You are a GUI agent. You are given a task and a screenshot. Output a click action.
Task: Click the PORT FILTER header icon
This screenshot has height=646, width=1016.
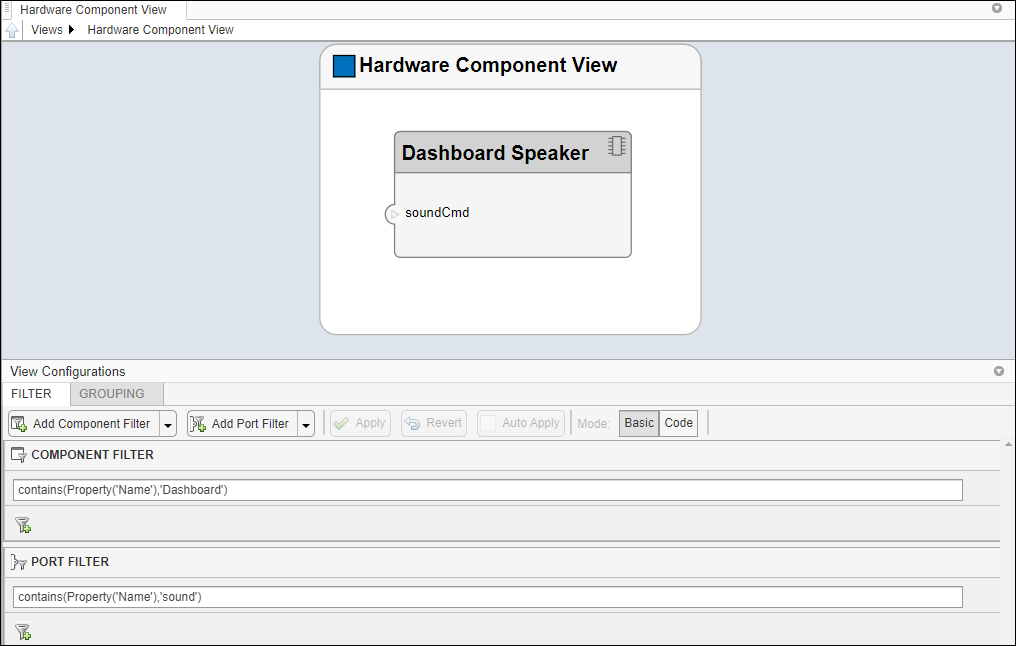point(19,562)
